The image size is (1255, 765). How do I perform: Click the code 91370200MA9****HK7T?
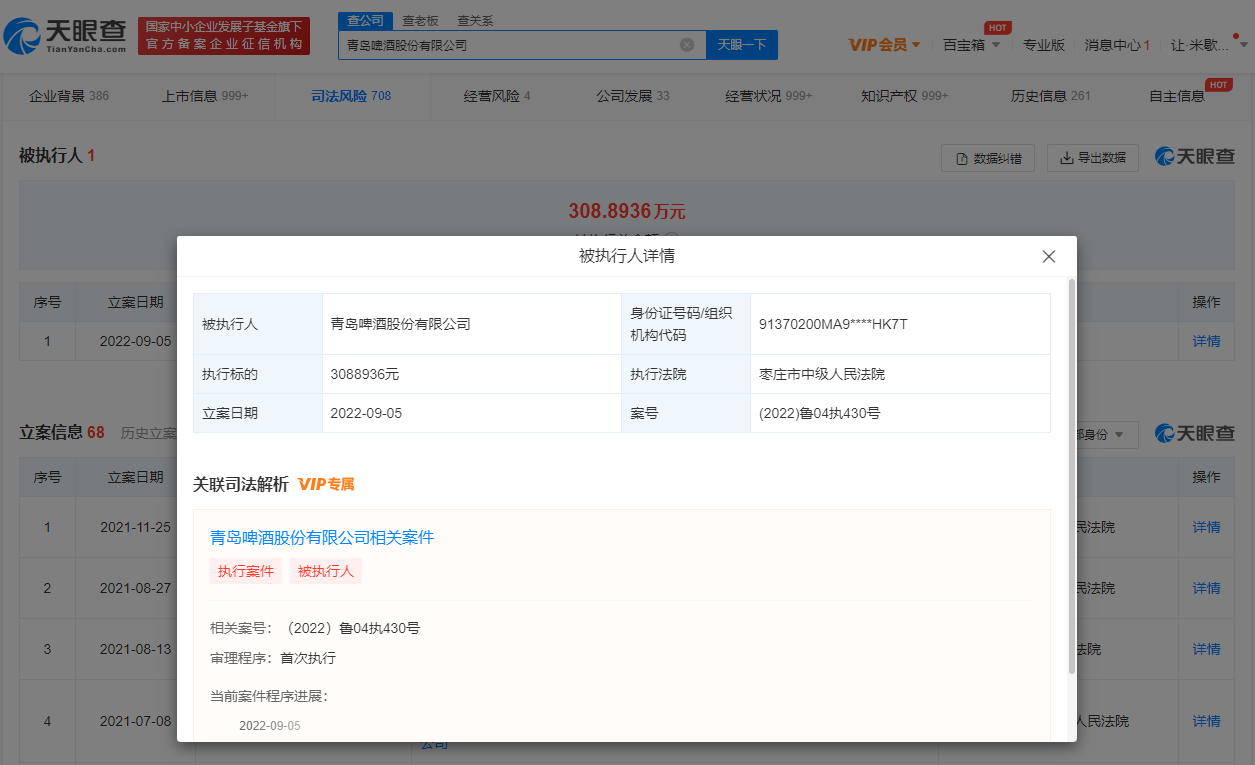(833, 324)
